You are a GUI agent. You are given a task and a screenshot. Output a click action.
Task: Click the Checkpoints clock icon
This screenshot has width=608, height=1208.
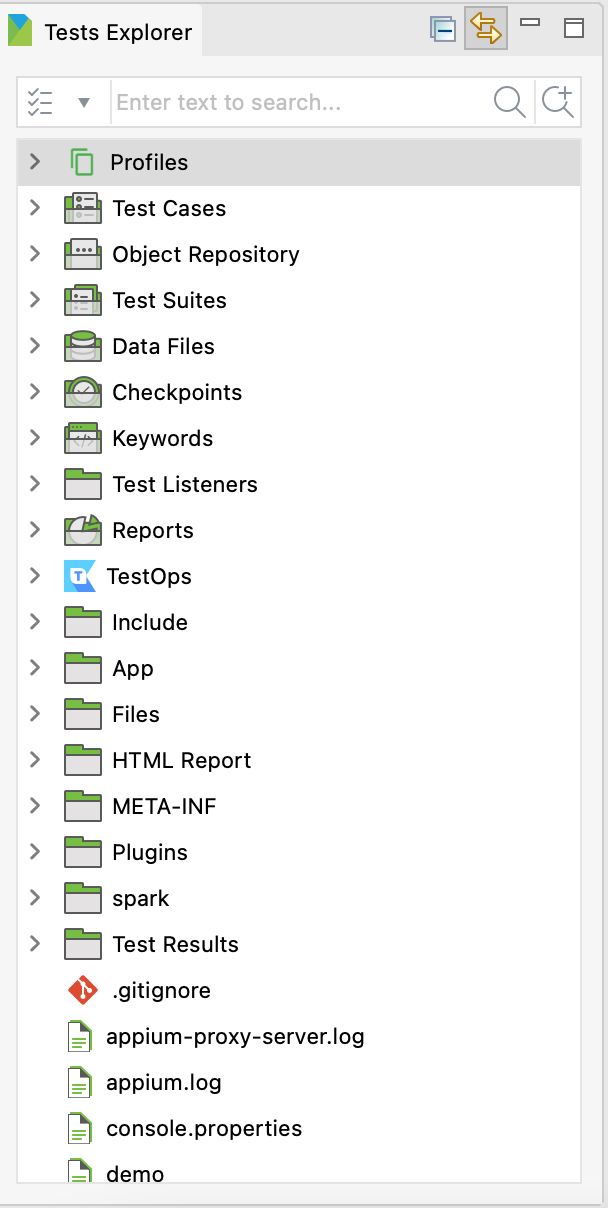point(82,392)
